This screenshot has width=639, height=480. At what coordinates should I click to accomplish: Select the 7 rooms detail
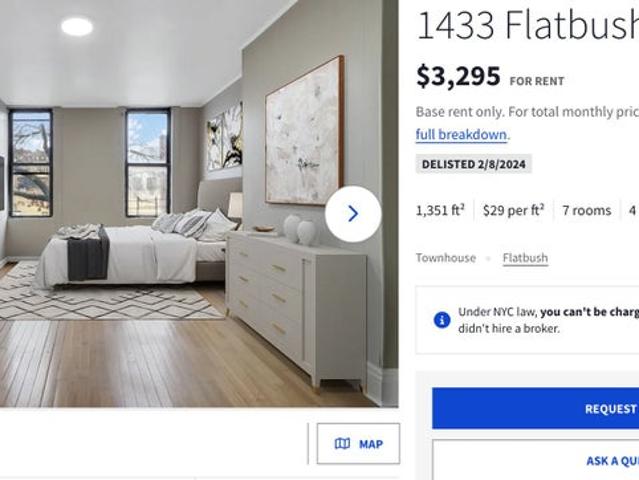coord(587,210)
